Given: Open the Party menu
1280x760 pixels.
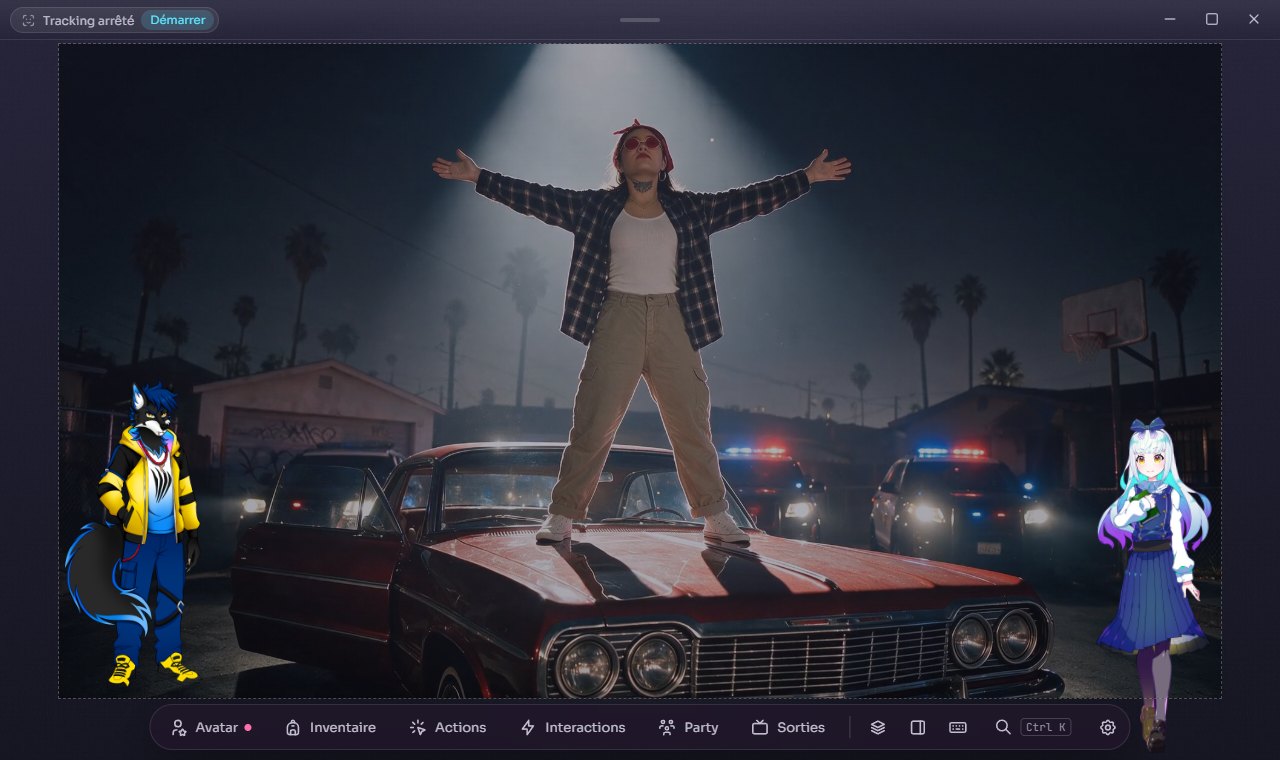Looking at the screenshot, I should 688,727.
